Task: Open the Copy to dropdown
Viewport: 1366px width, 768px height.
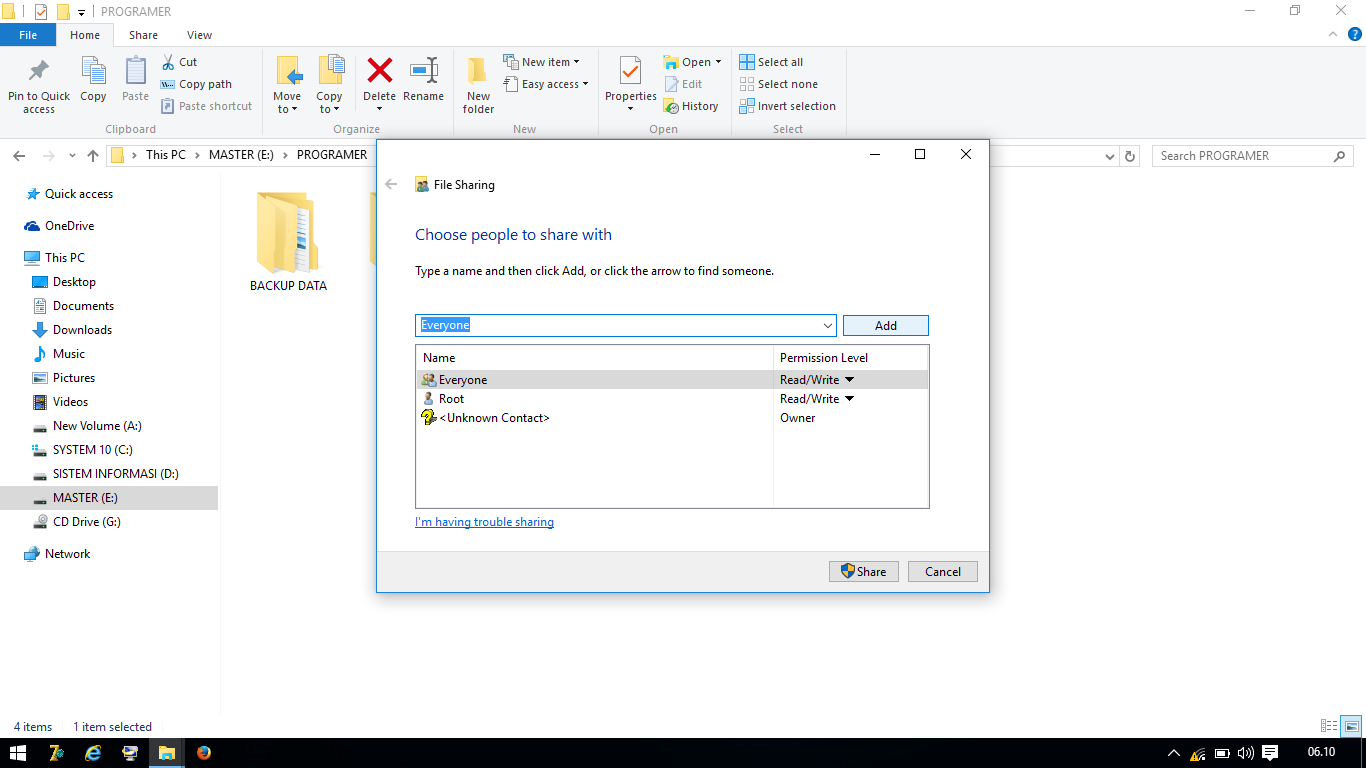Action: pyautogui.click(x=329, y=103)
